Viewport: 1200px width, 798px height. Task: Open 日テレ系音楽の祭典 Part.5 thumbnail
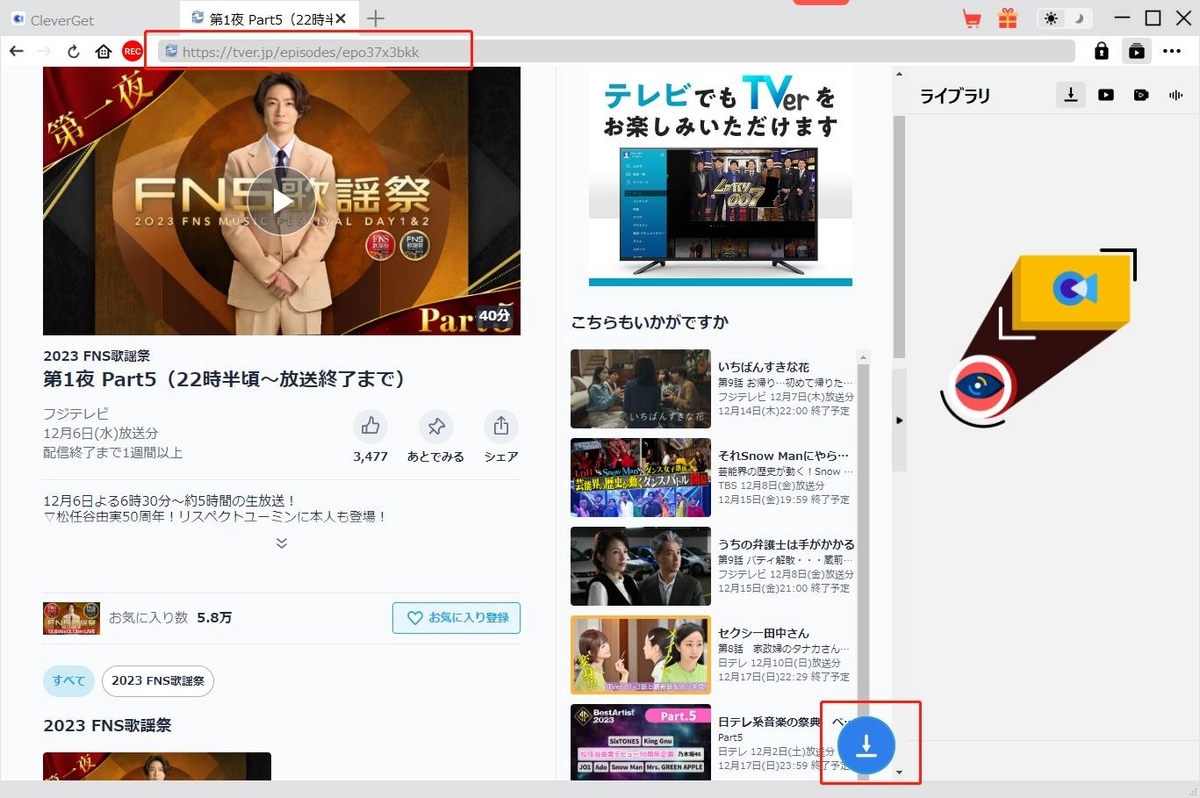640,743
